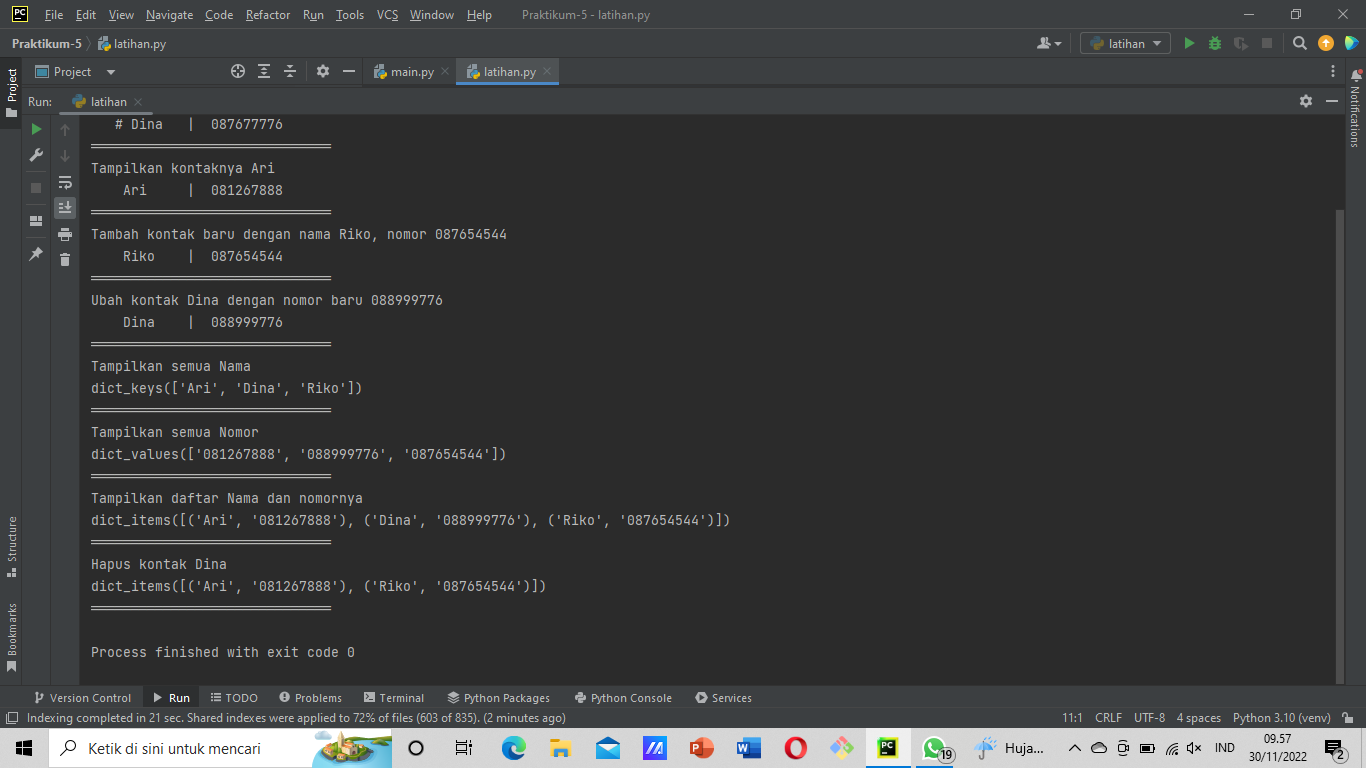The image size is (1366, 768).
Task: Open editor tabs three-dot menu
Action: [x=1333, y=72]
